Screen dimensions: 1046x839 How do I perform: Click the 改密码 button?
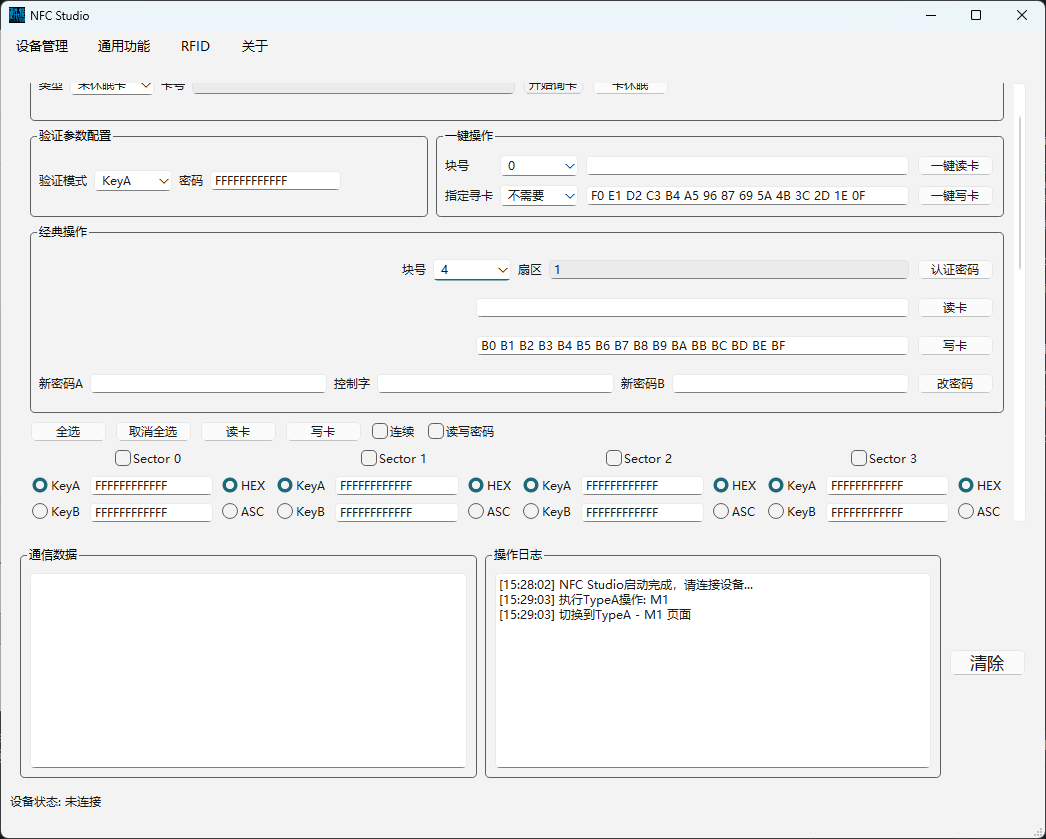[955, 384]
